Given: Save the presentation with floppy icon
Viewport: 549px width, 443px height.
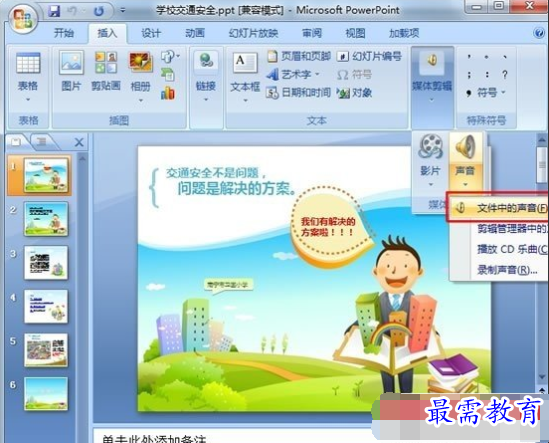Looking at the screenshot, I should tap(54, 12).
